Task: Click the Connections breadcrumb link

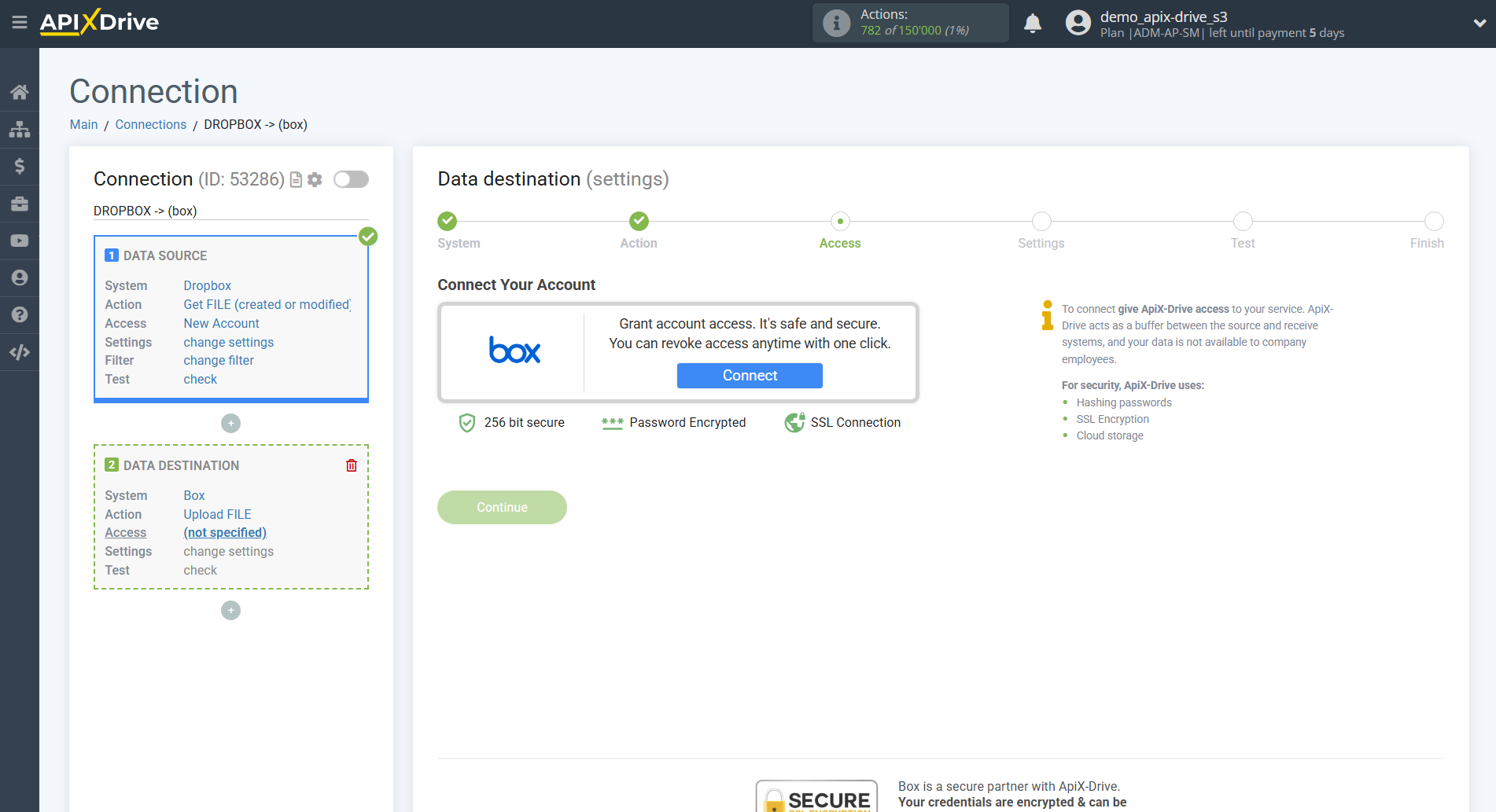Action: [150, 124]
